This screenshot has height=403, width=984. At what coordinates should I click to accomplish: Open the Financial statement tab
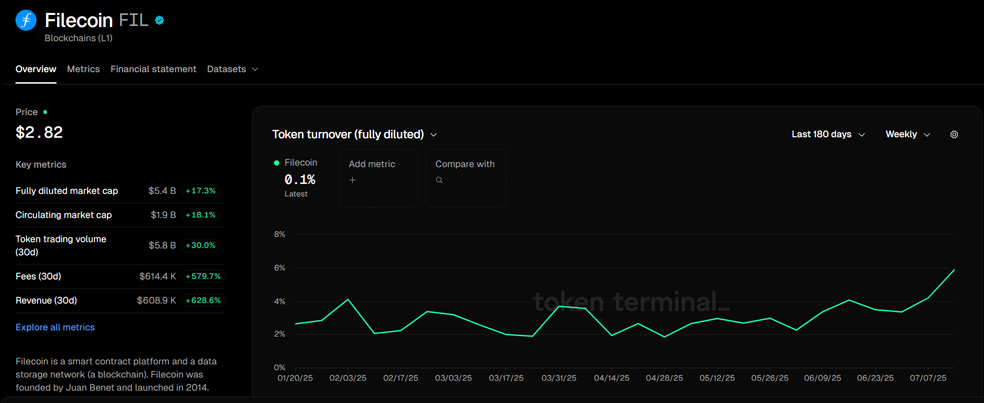153,69
